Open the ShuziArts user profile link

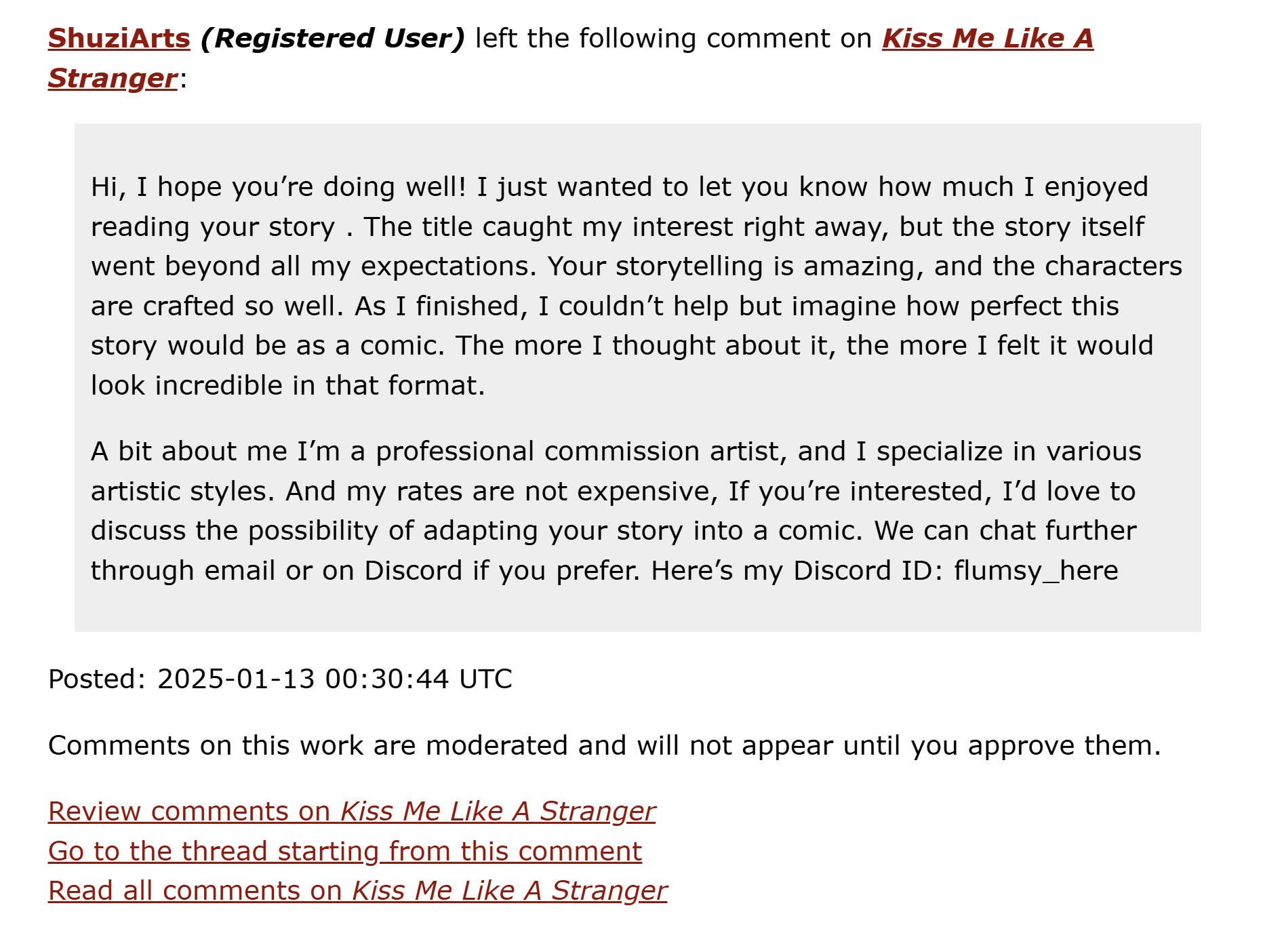tap(119, 39)
